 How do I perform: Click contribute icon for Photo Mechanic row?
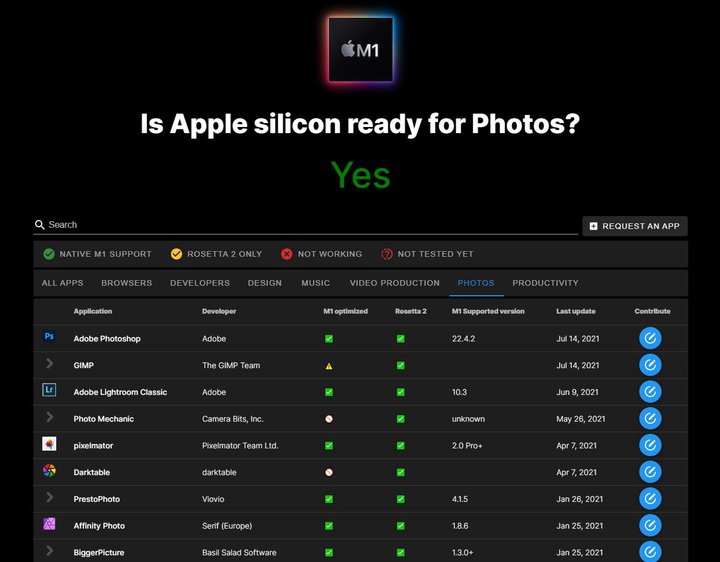click(650, 419)
